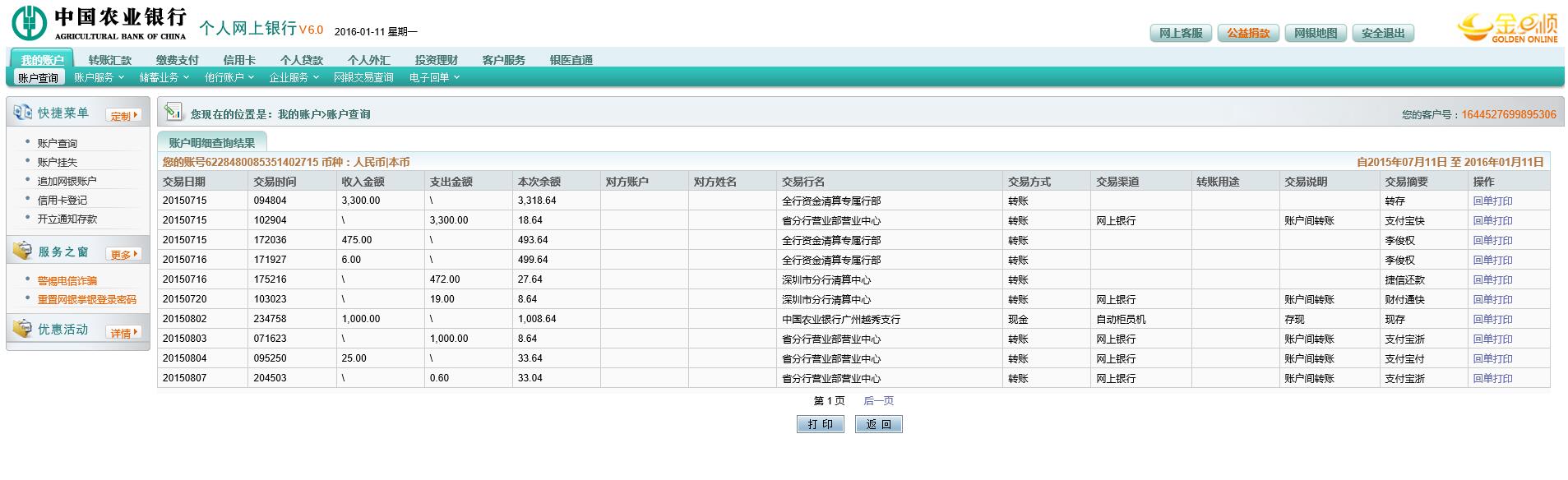Screen dimensions: 1568x480
Task: Click 回单打印 for the 094804 transaction
Action: point(1492,201)
